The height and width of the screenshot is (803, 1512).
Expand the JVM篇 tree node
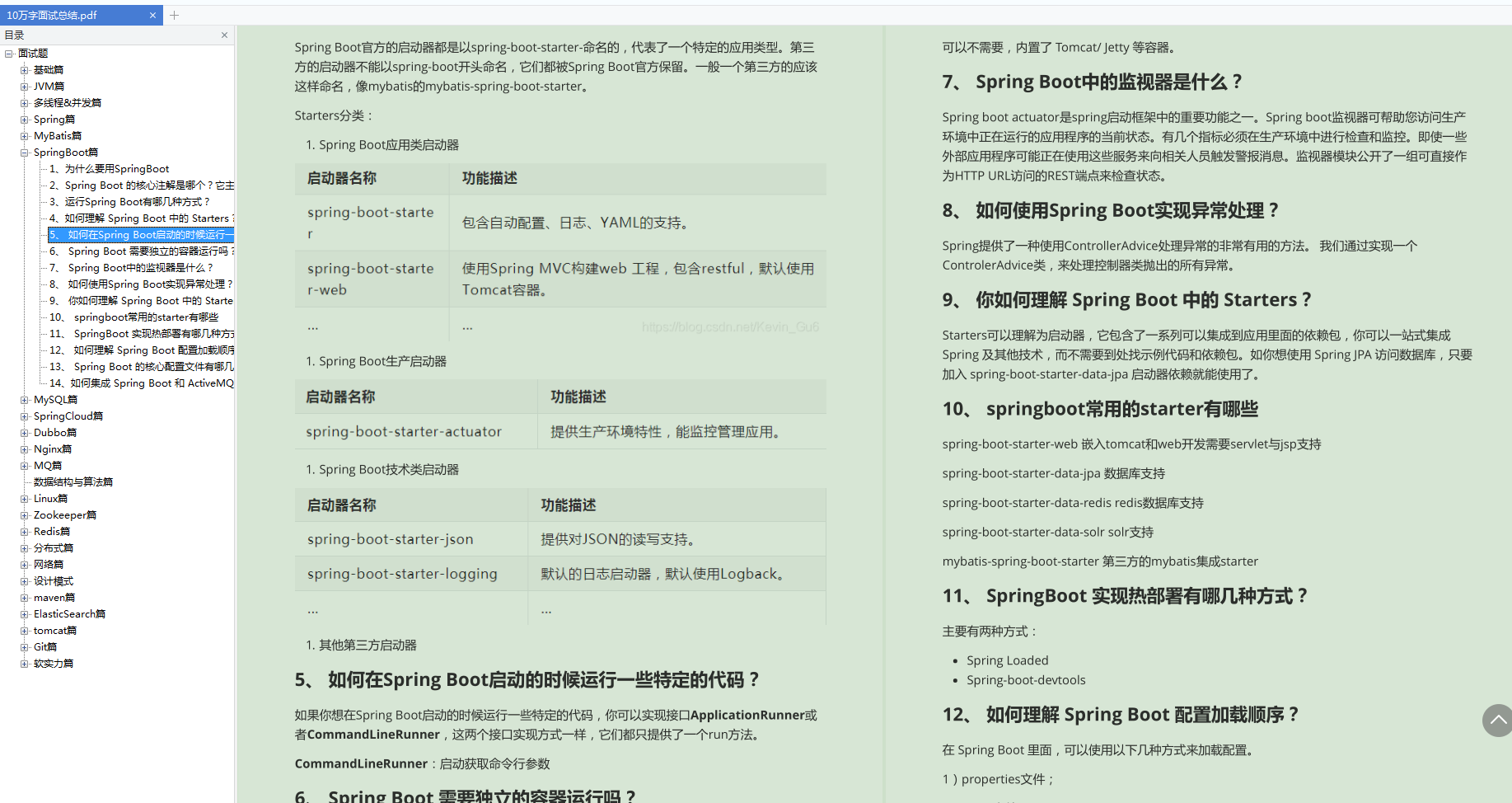(x=24, y=87)
